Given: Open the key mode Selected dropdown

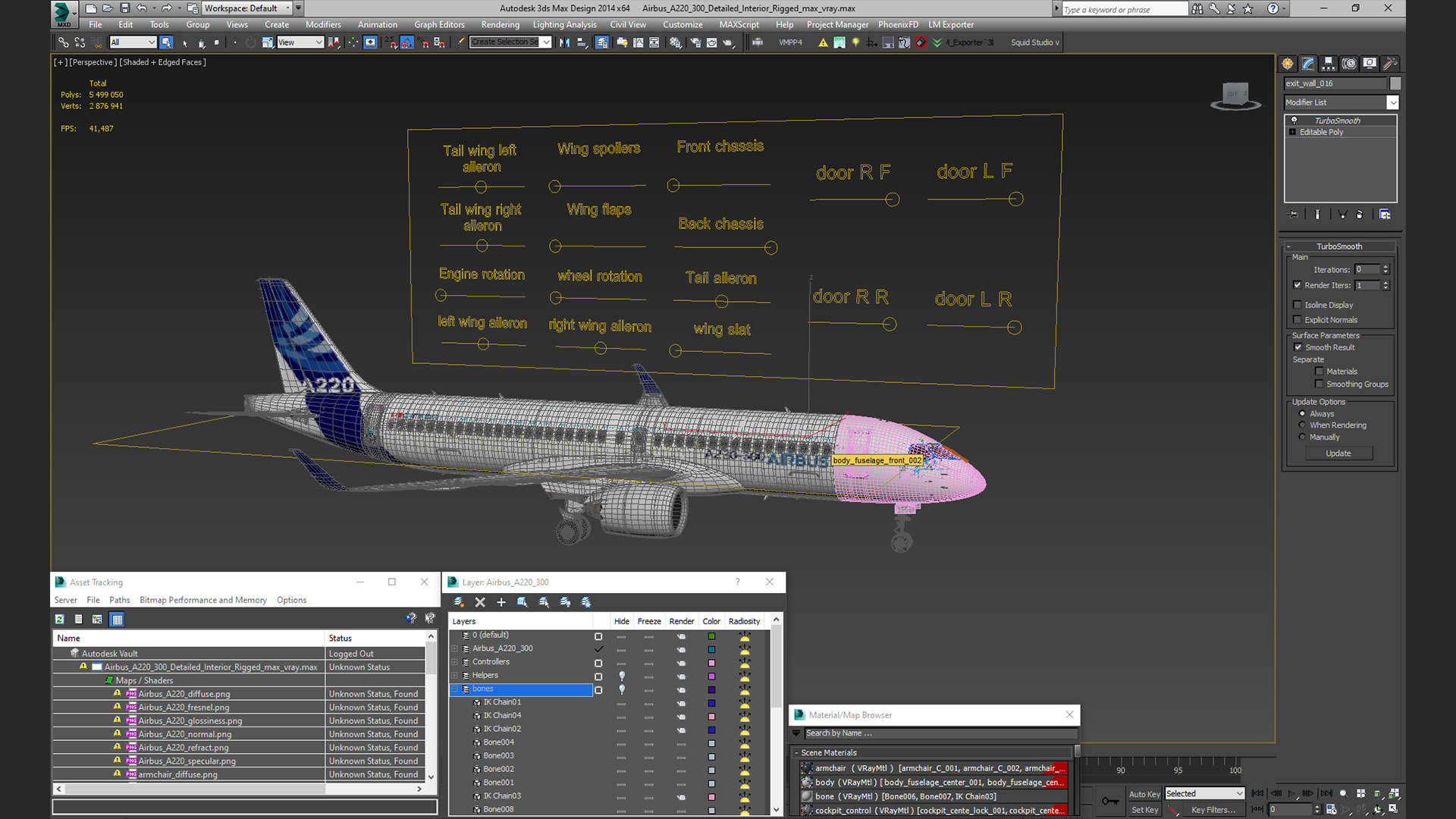Looking at the screenshot, I should (x=1204, y=794).
